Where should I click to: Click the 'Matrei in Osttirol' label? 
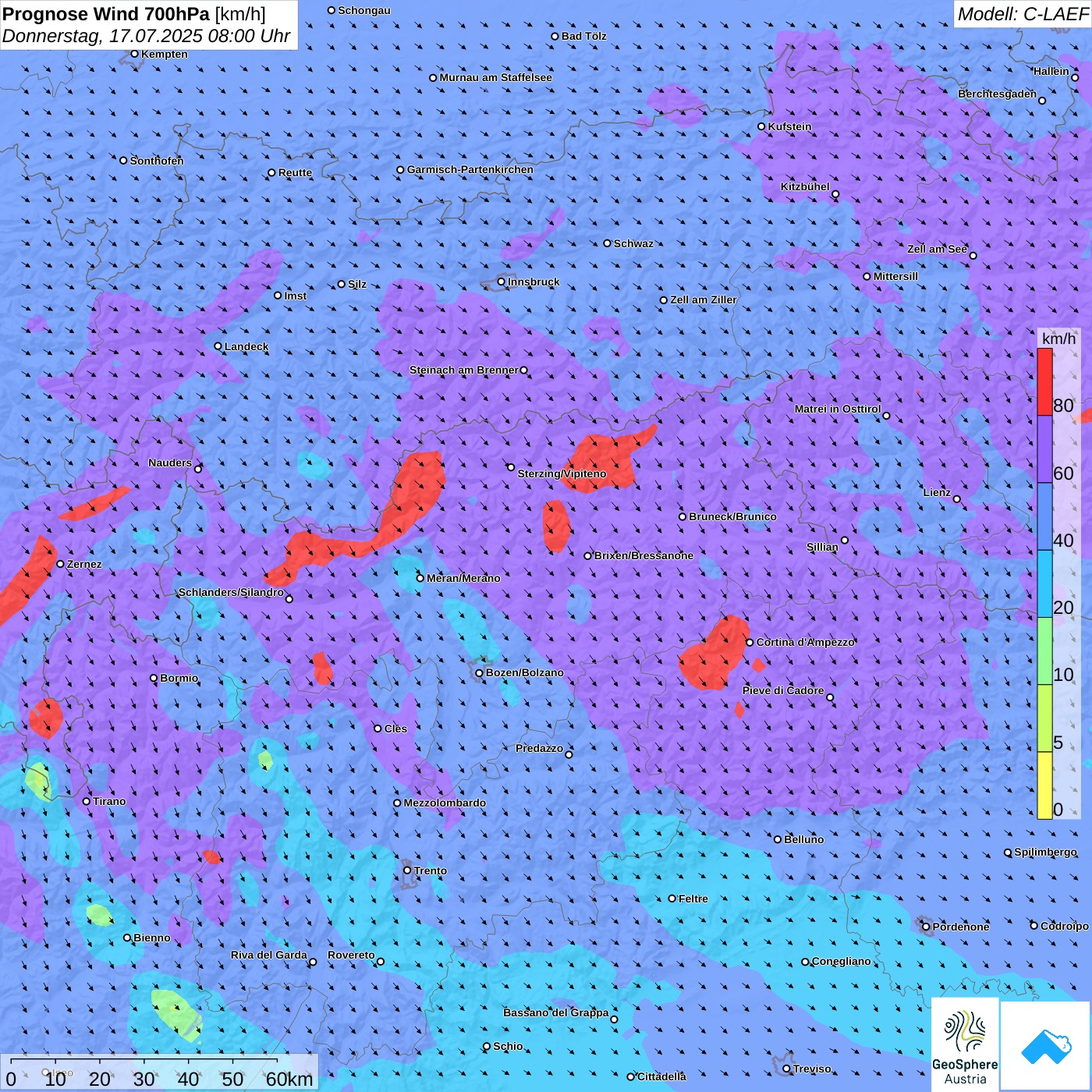pyautogui.click(x=838, y=409)
